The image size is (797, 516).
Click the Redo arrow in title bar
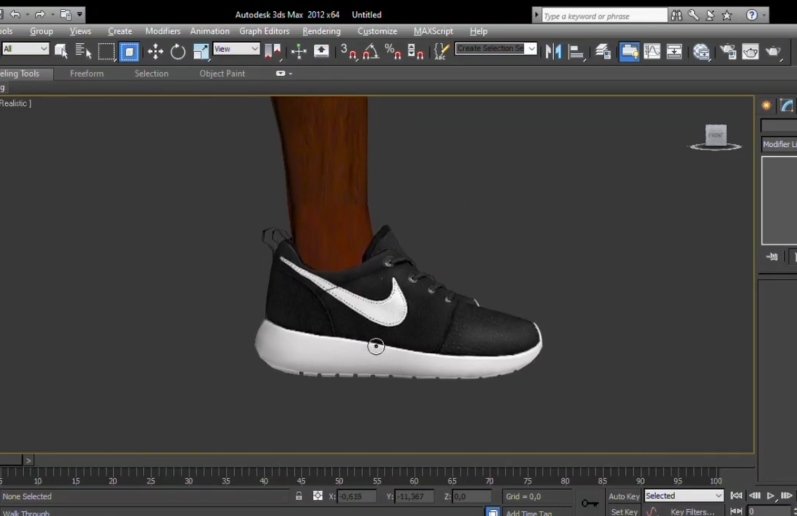(40, 14)
